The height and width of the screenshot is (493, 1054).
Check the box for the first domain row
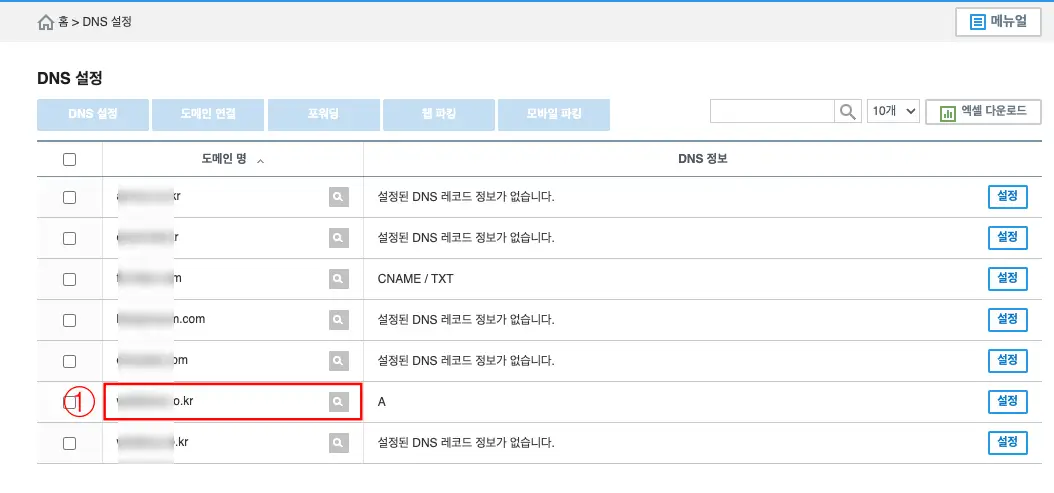pyautogui.click(x=69, y=197)
